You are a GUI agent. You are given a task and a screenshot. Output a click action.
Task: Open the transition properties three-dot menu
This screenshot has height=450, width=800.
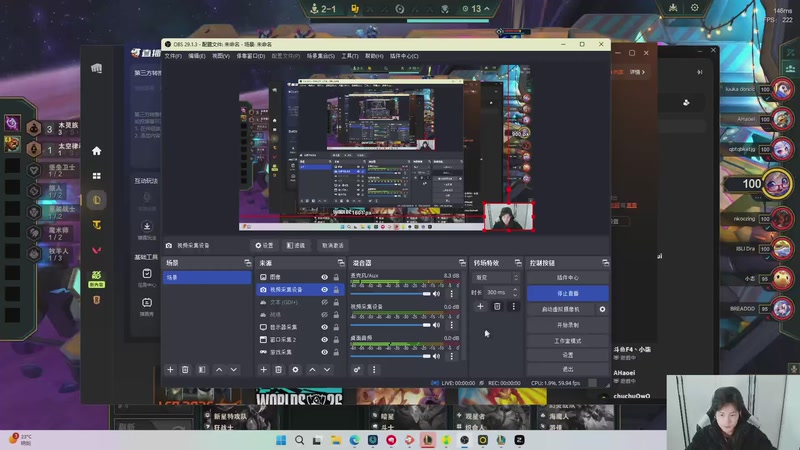pyautogui.click(x=514, y=306)
